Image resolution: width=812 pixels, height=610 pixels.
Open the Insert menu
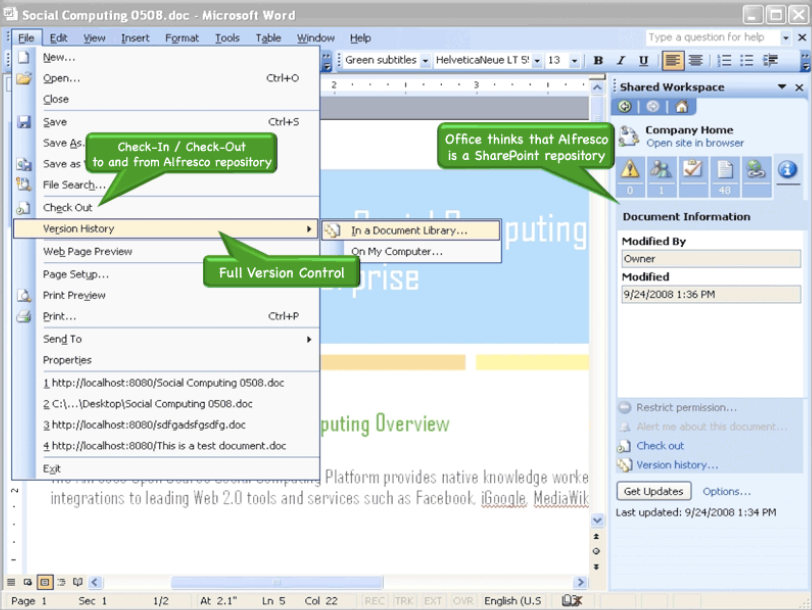point(135,38)
